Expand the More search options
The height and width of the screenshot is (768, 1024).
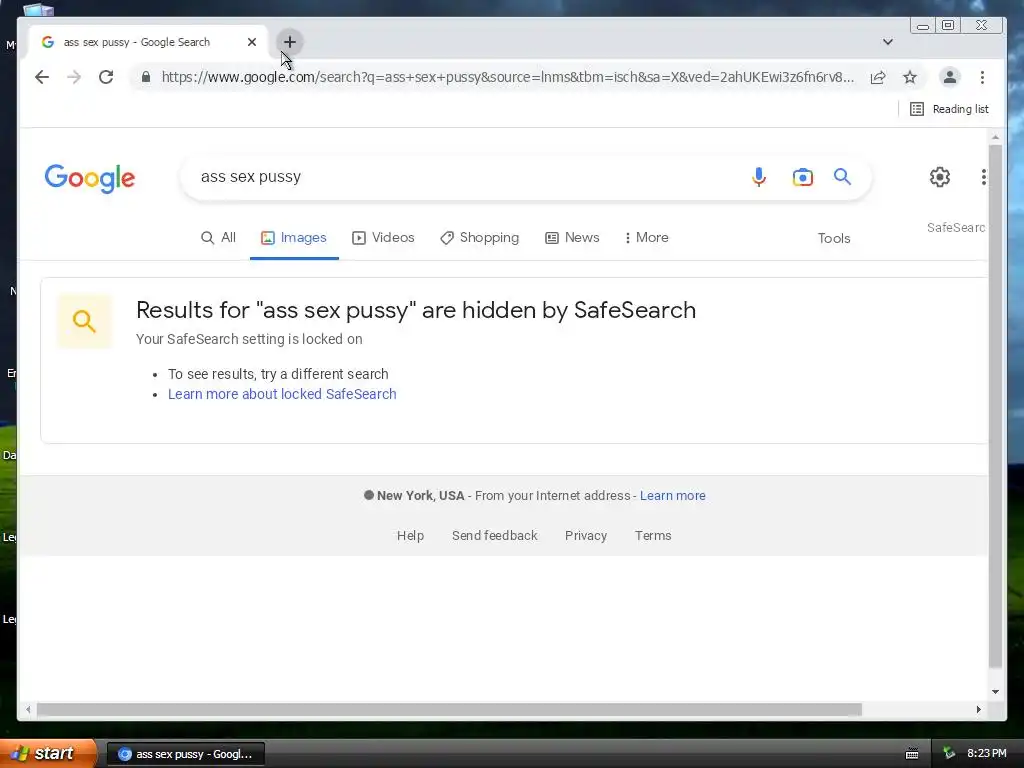tap(647, 238)
